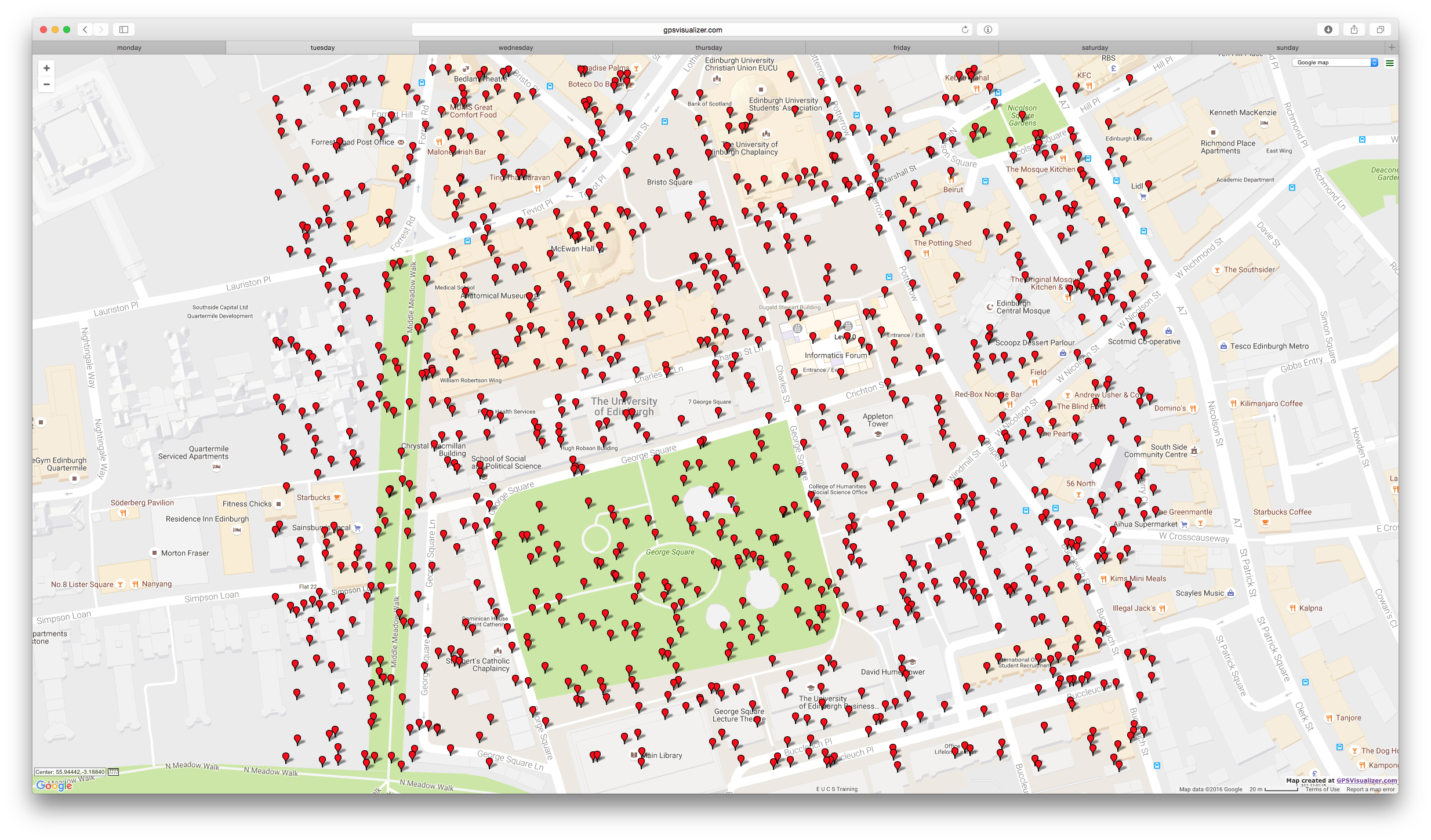Click the Scotmid Co-operative label

1144,341
